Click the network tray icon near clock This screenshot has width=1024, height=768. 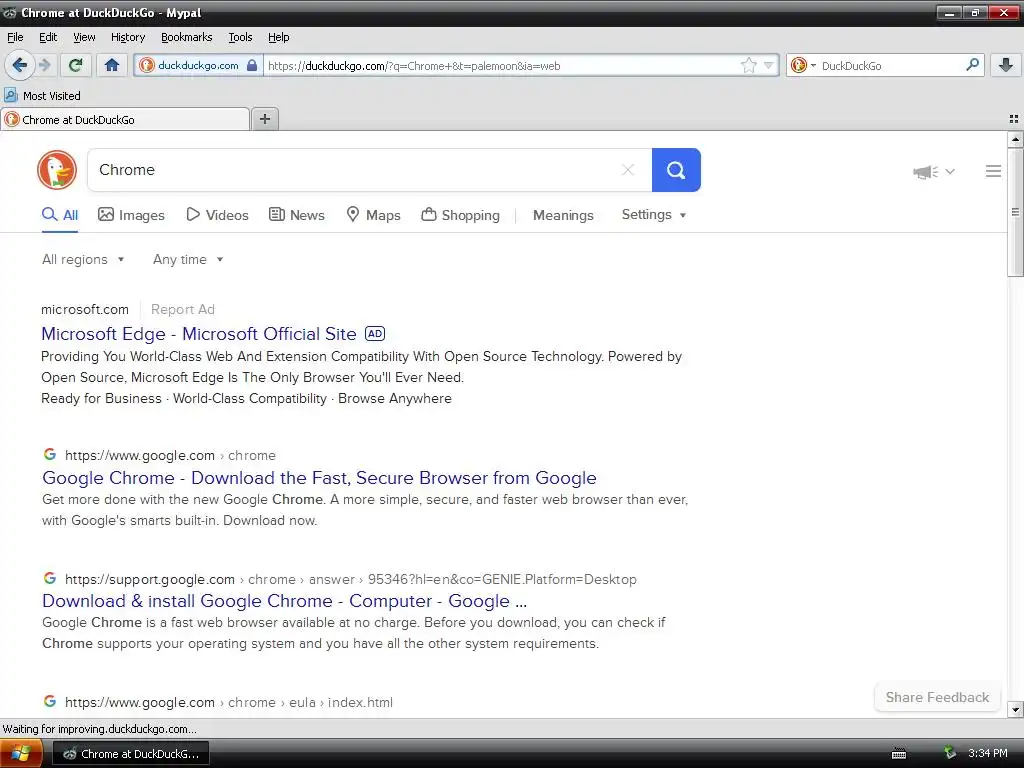pyautogui.click(x=950, y=753)
